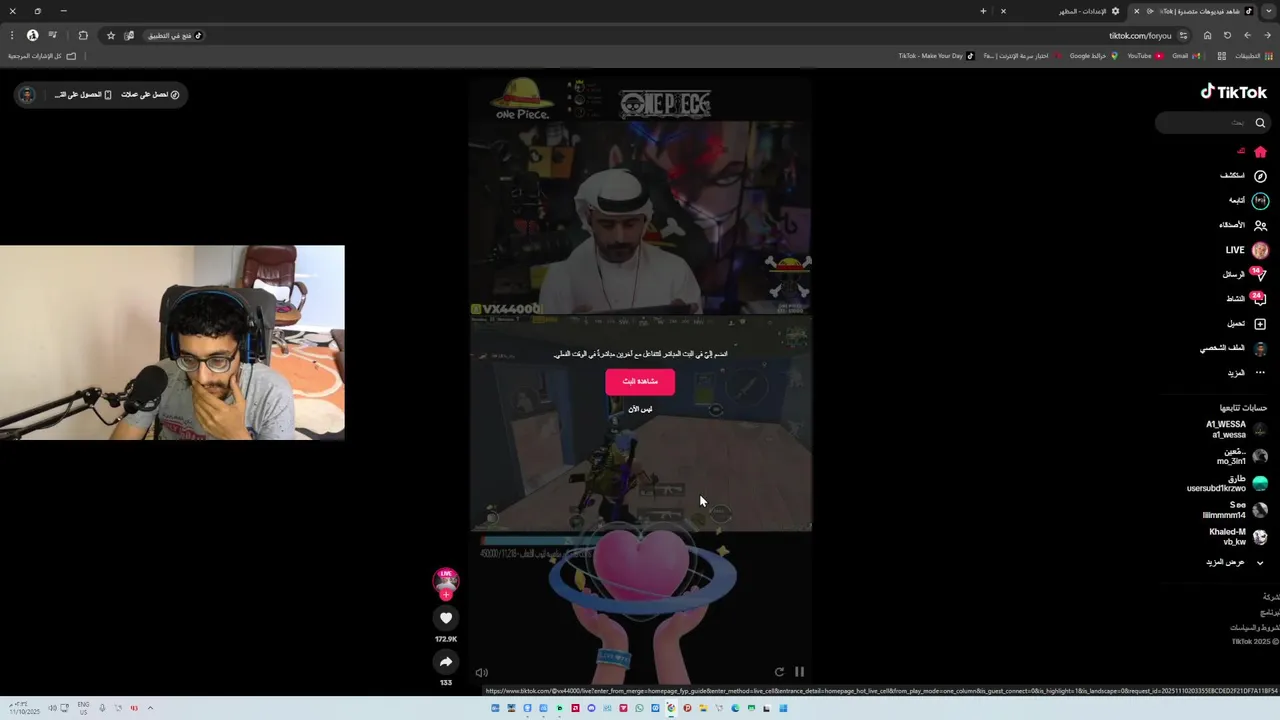Click the replay circular arrow icon

click(x=779, y=672)
